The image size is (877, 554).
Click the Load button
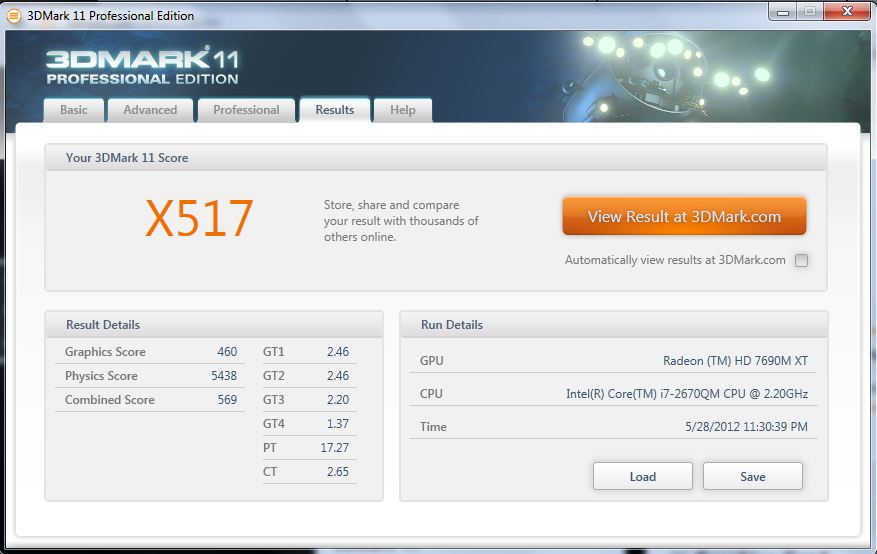click(643, 476)
